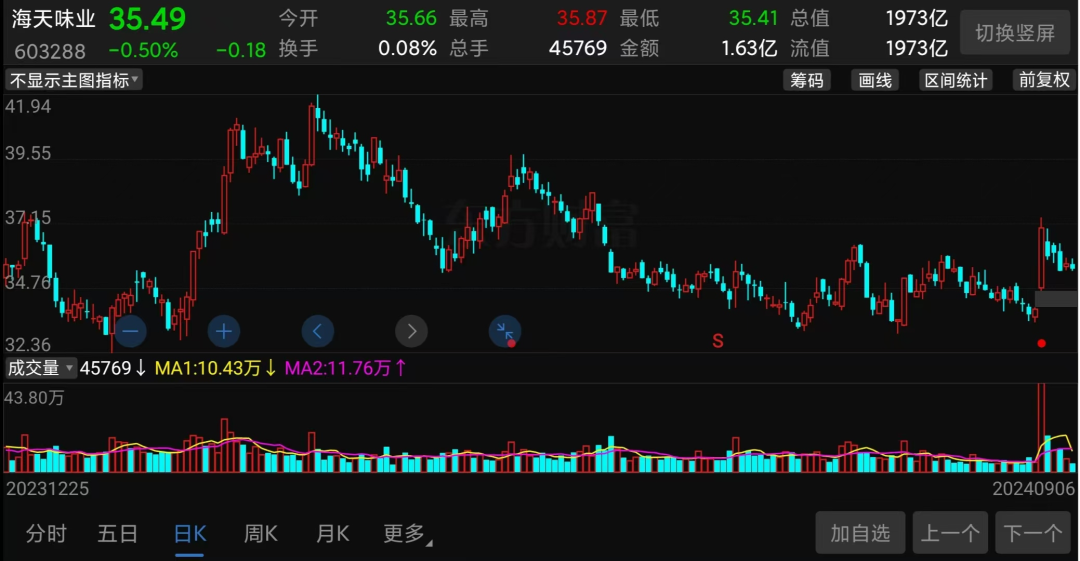
Task: Switch to the 分时 tab
Action: (45, 533)
